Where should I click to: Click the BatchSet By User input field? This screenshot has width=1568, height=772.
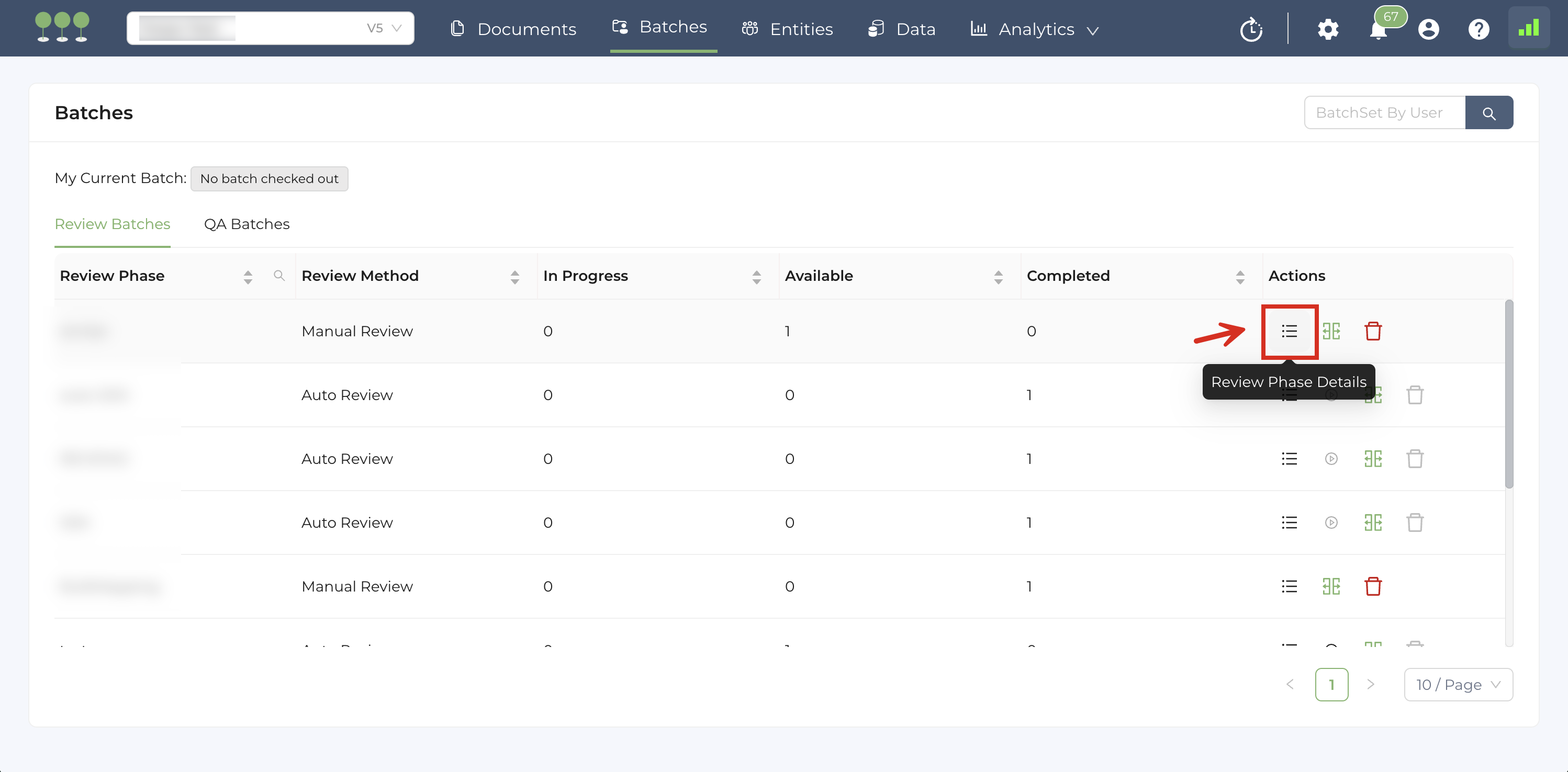pos(1384,112)
